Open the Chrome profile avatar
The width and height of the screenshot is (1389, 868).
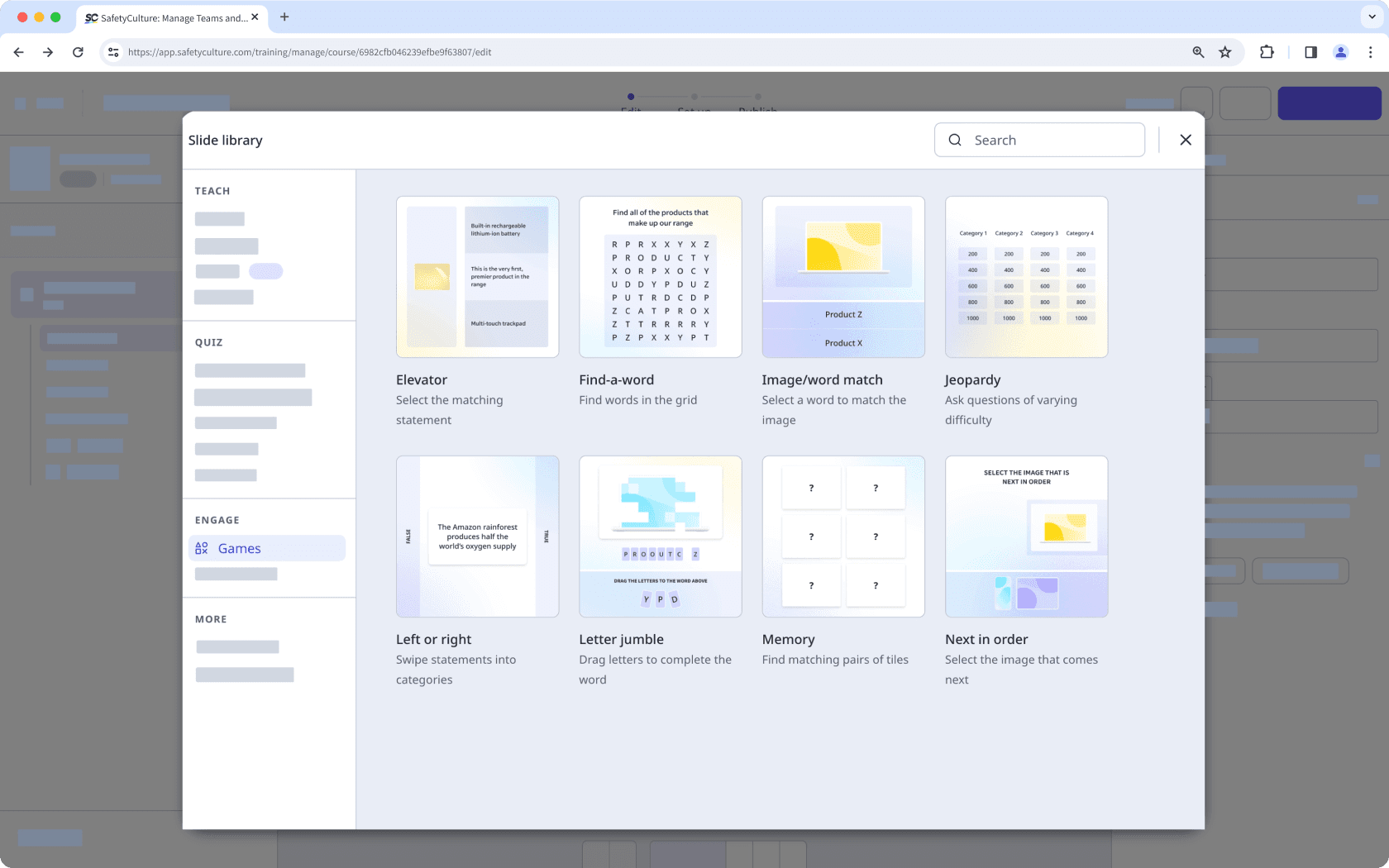point(1340,52)
